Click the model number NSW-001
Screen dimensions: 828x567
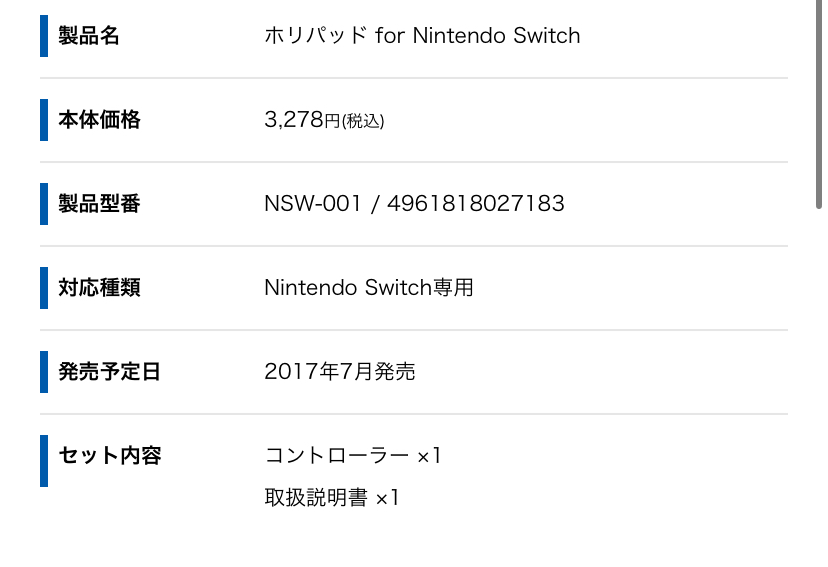[x=313, y=204]
